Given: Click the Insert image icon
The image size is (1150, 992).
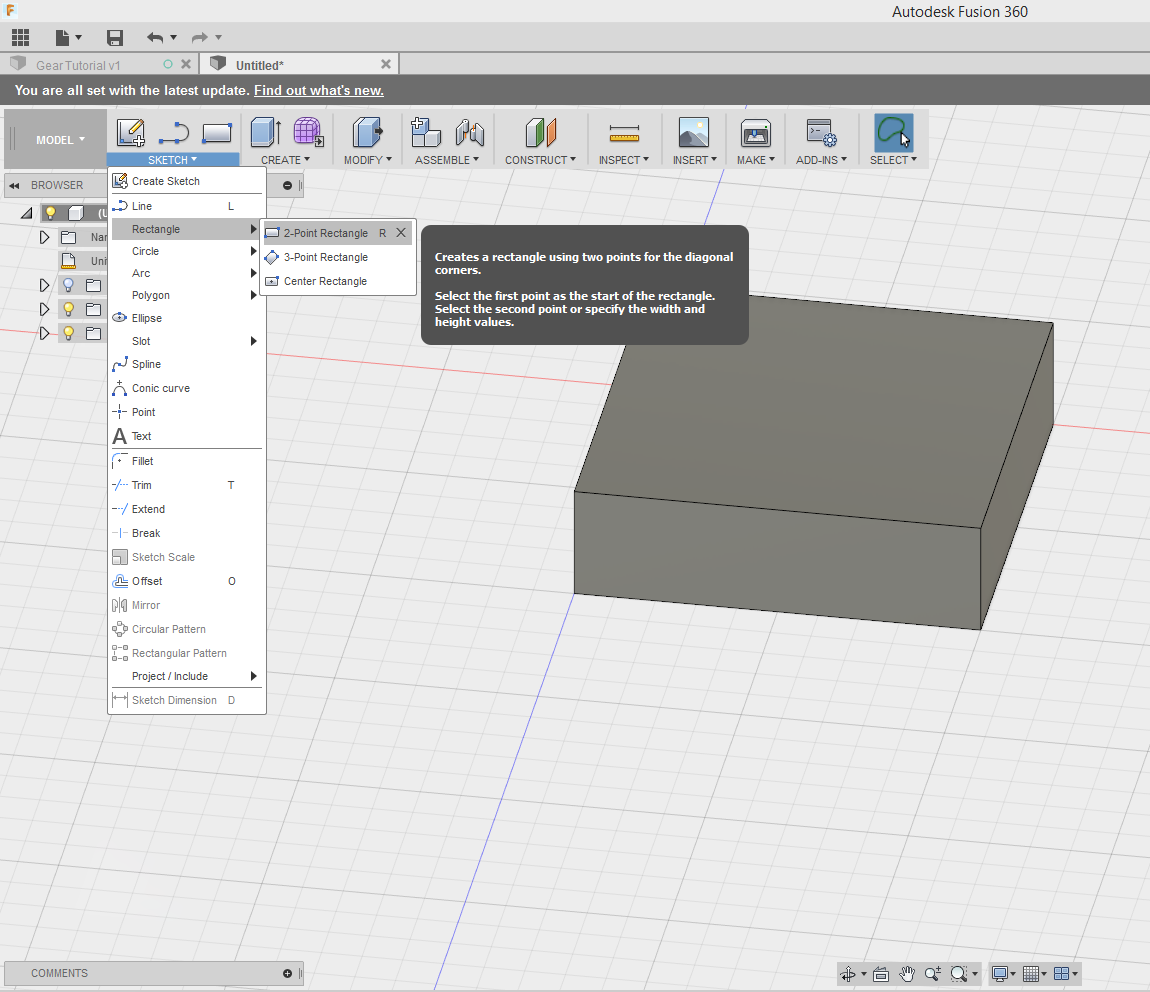Looking at the screenshot, I should pos(693,133).
